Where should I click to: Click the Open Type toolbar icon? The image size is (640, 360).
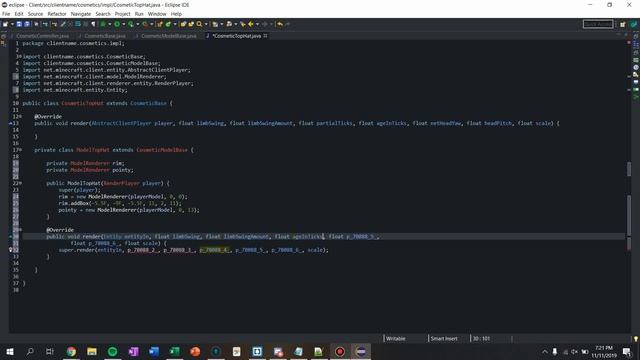coord(183,24)
